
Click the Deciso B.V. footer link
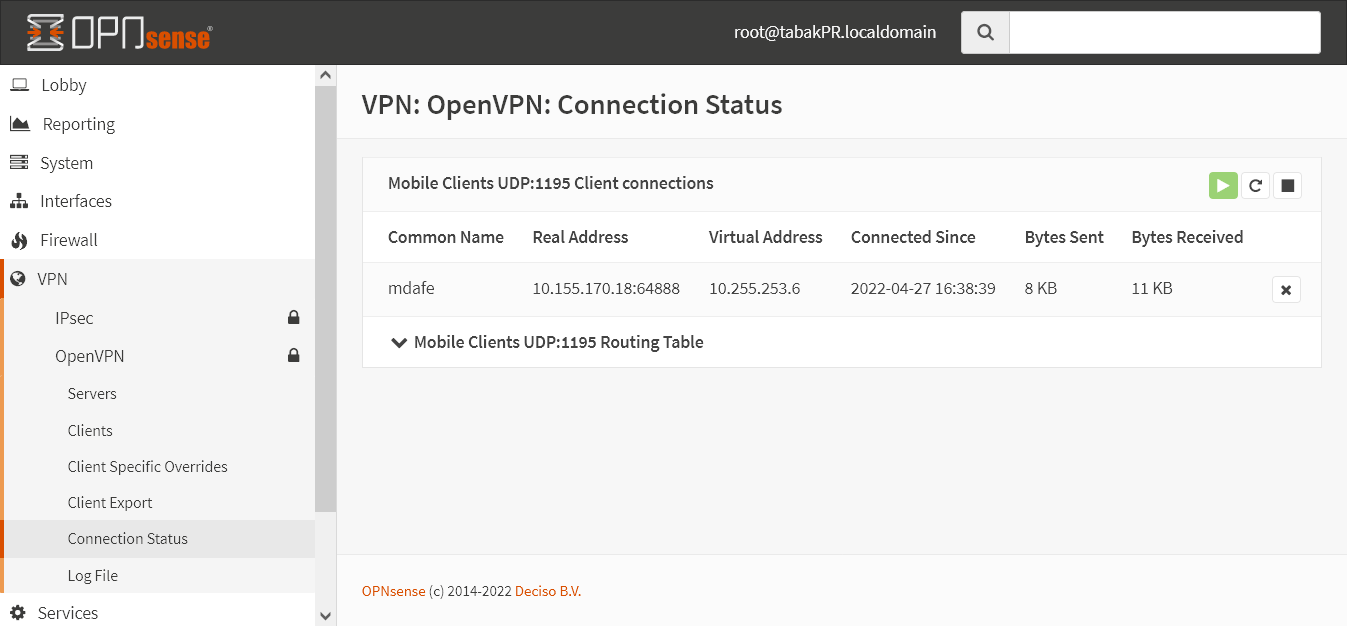(x=546, y=591)
